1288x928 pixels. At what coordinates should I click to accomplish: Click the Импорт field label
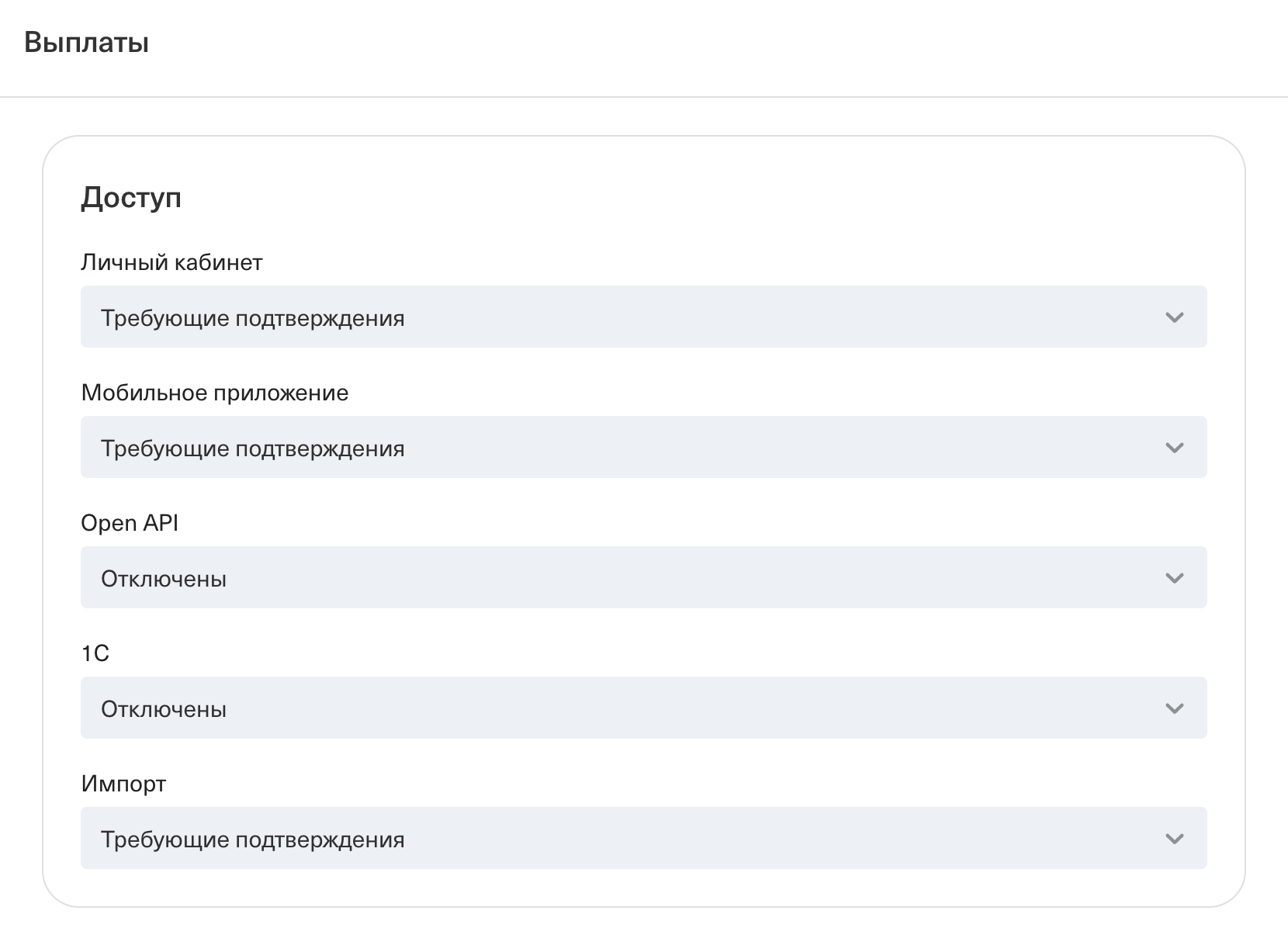click(123, 784)
